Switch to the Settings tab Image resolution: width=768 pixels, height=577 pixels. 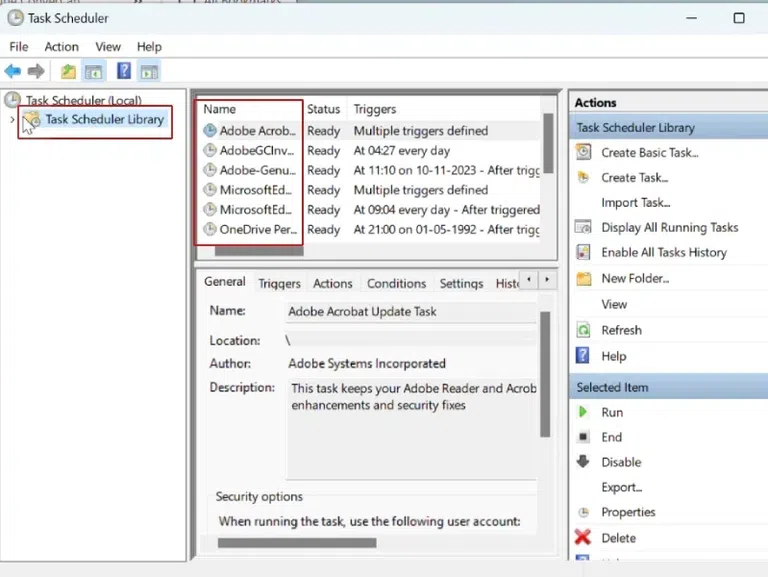[x=461, y=284]
